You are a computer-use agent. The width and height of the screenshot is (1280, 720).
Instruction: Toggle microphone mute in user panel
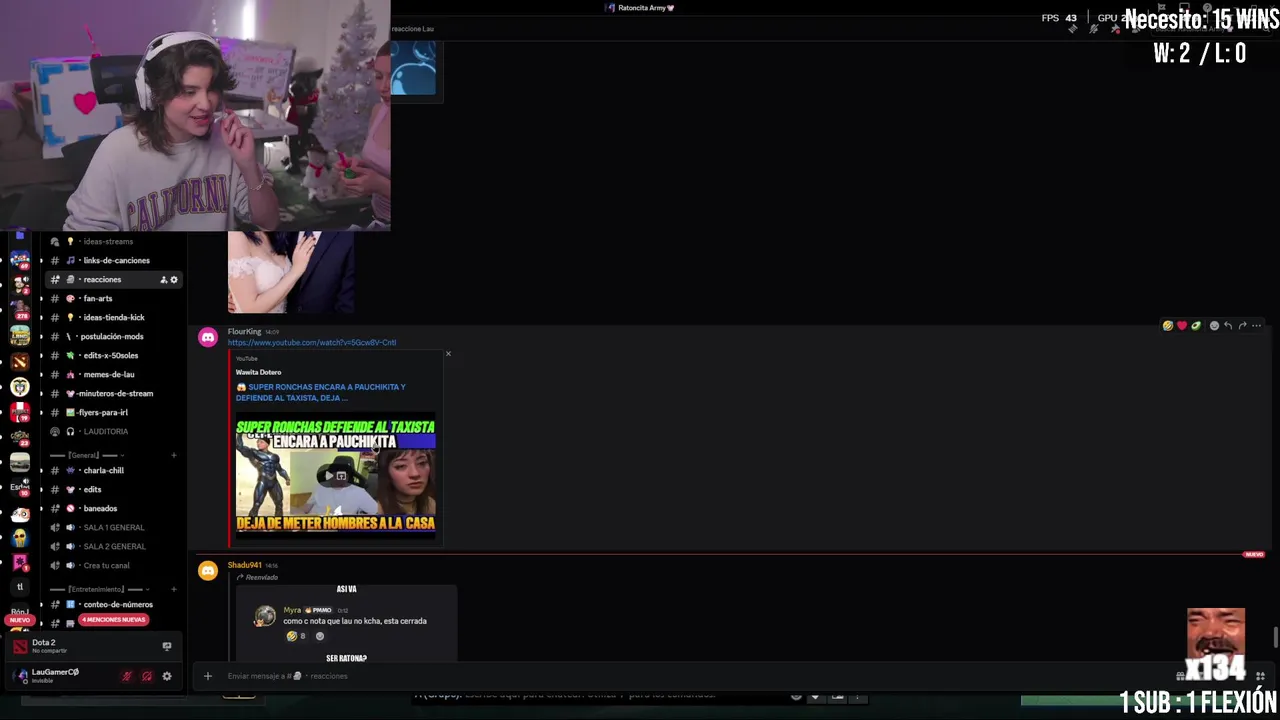[x=127, y=676]
